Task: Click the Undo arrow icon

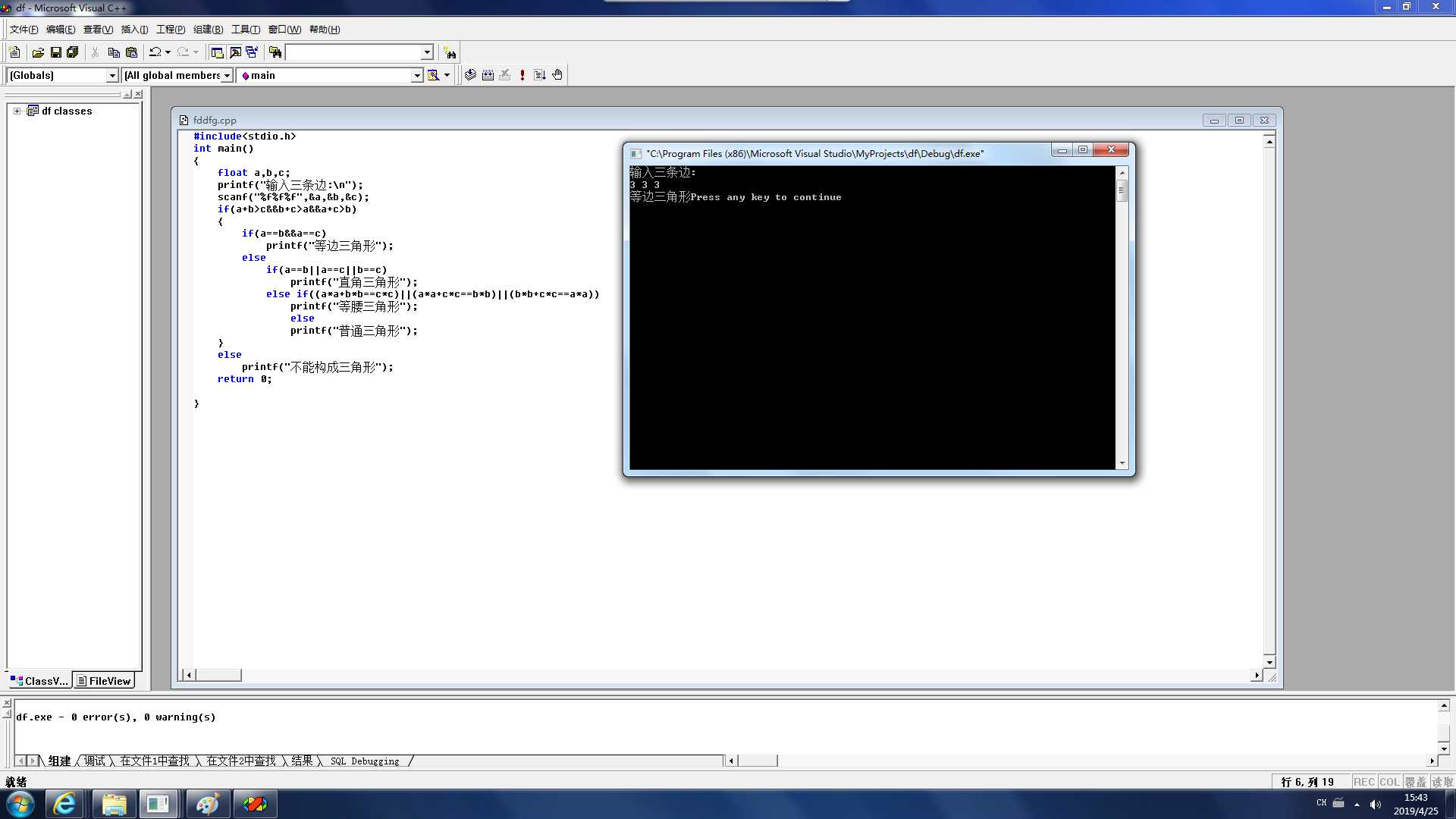Action: click(155, 52)
